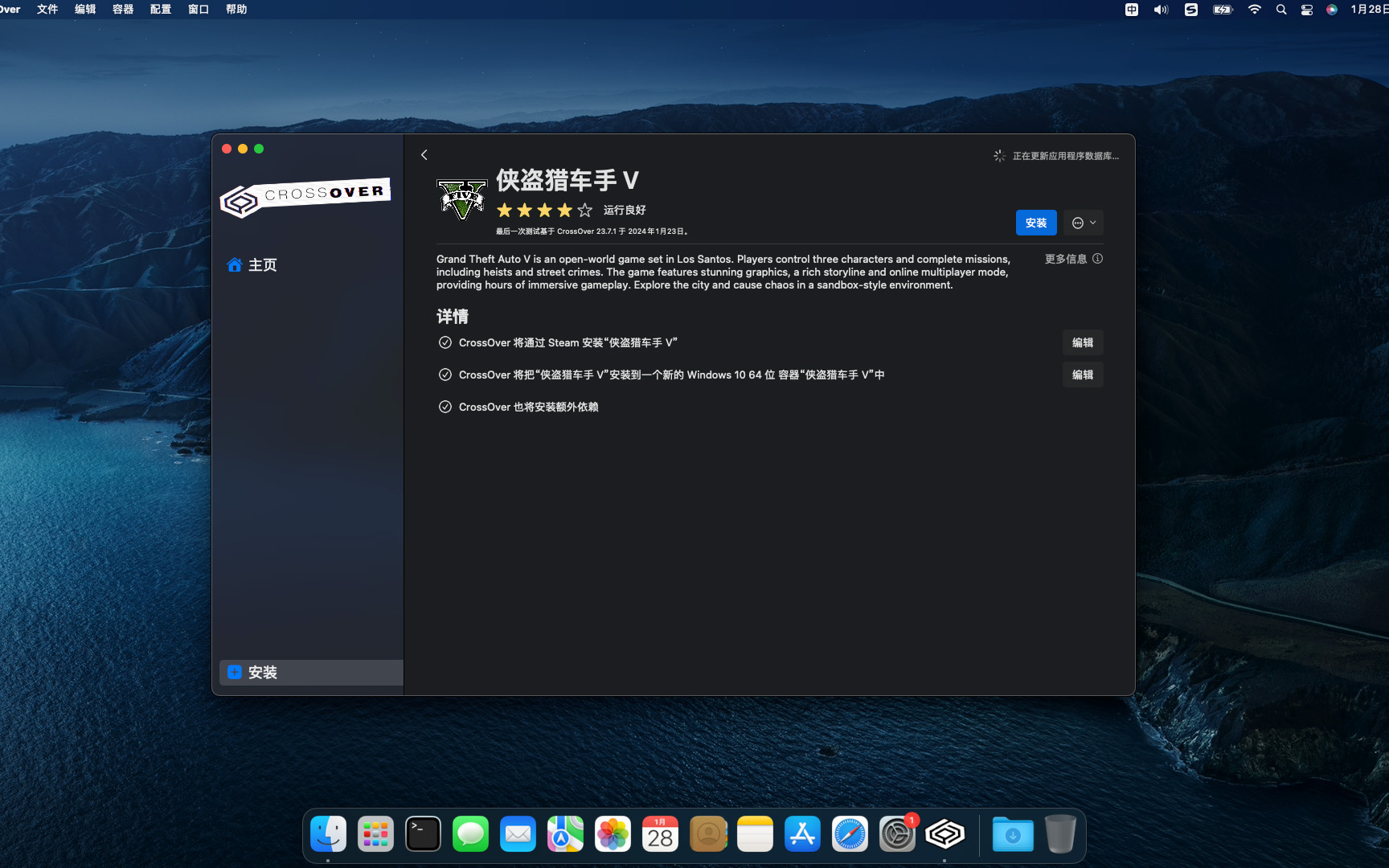
Task: Open CrossOver icon in the dock
Action: point(944,834)
